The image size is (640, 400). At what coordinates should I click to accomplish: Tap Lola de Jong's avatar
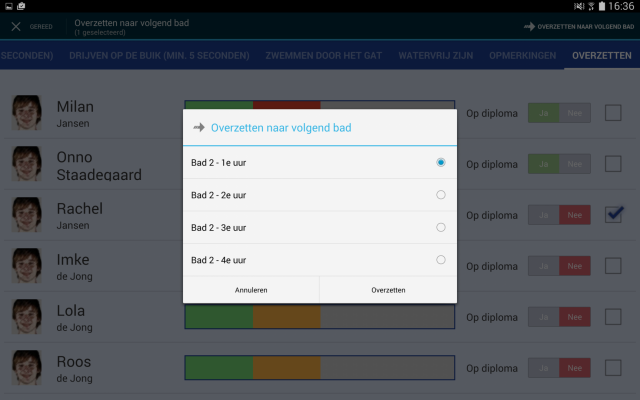tap(26, 316)
